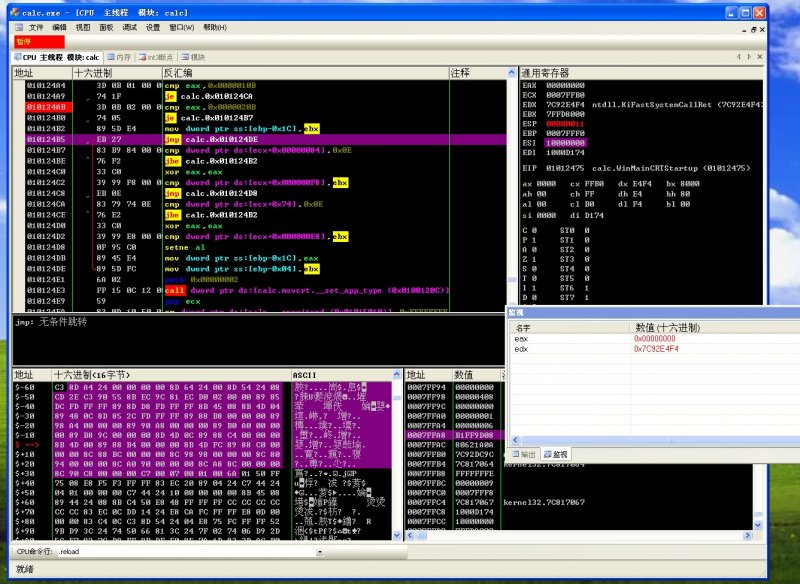Click the hex dump pane scroll-up arrow

tap(397, 374)
